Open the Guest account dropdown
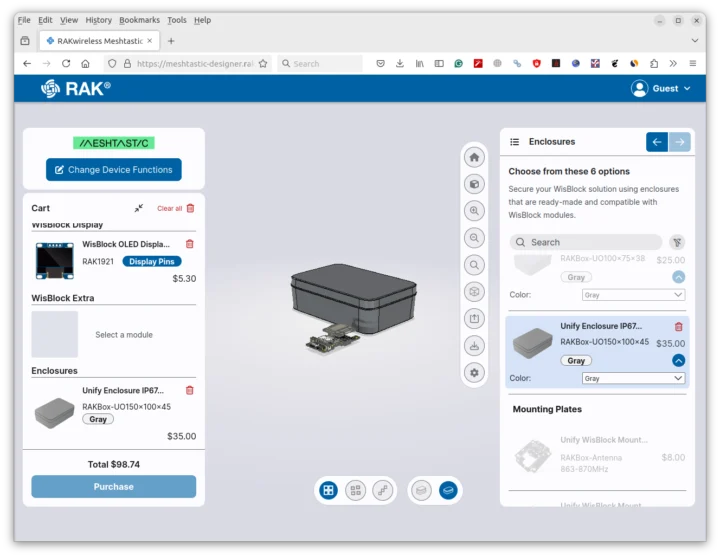Image resolution: width=720 pixels, height=557 pixels. click(x=661, y=89)
